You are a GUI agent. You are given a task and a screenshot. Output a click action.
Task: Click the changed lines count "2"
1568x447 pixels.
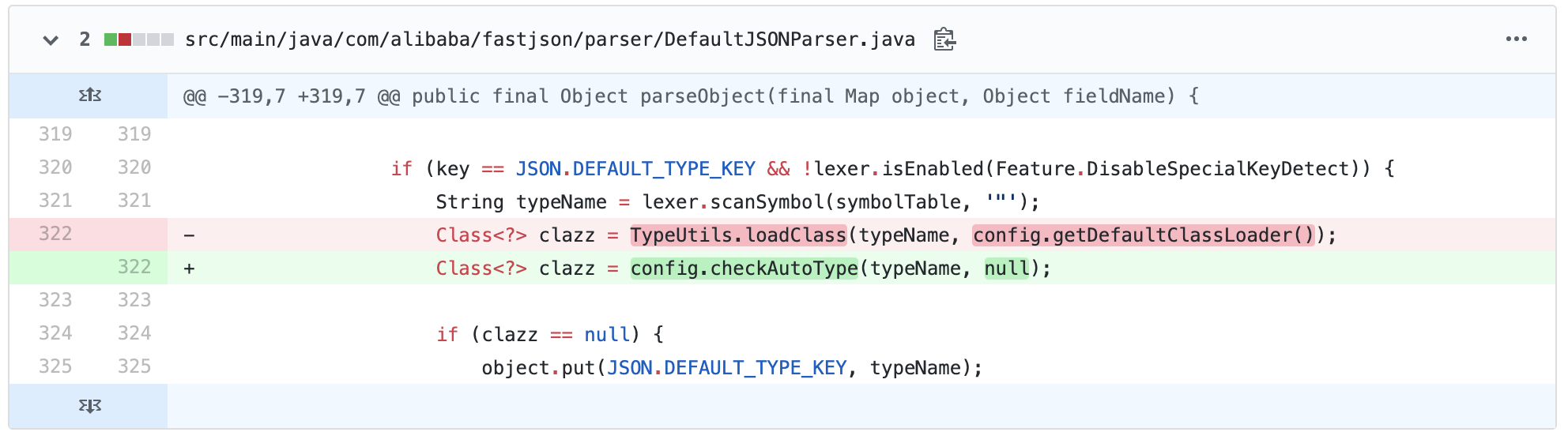click(85, 39)
